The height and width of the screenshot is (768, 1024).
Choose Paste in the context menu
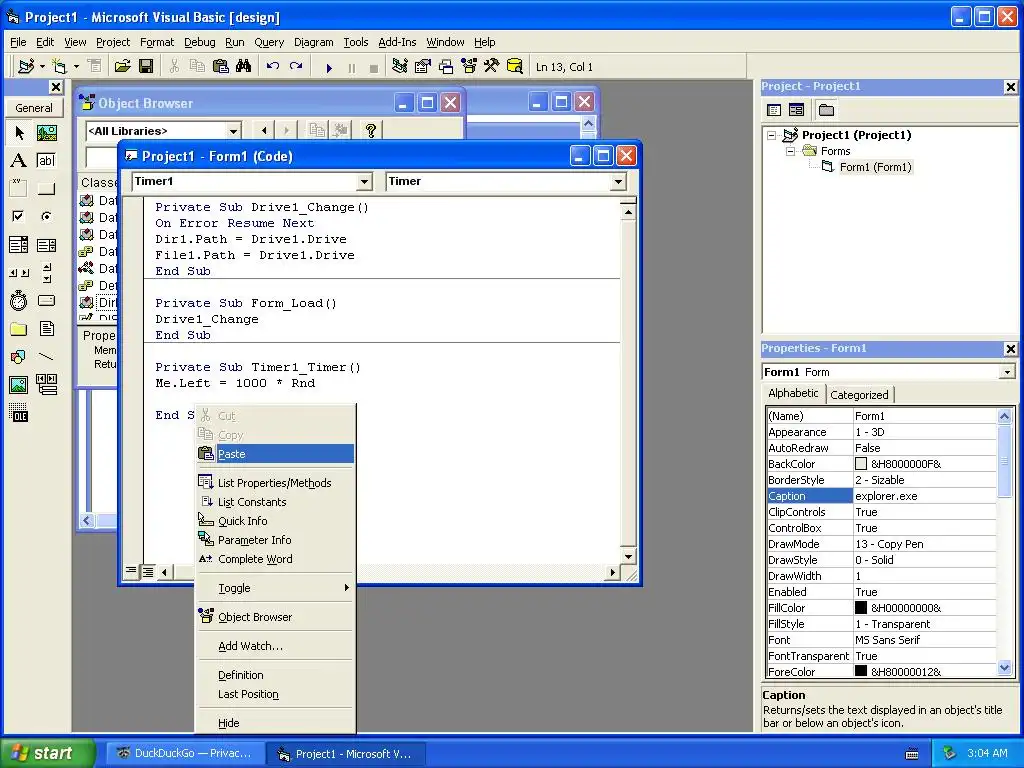[x=275, y=454]
